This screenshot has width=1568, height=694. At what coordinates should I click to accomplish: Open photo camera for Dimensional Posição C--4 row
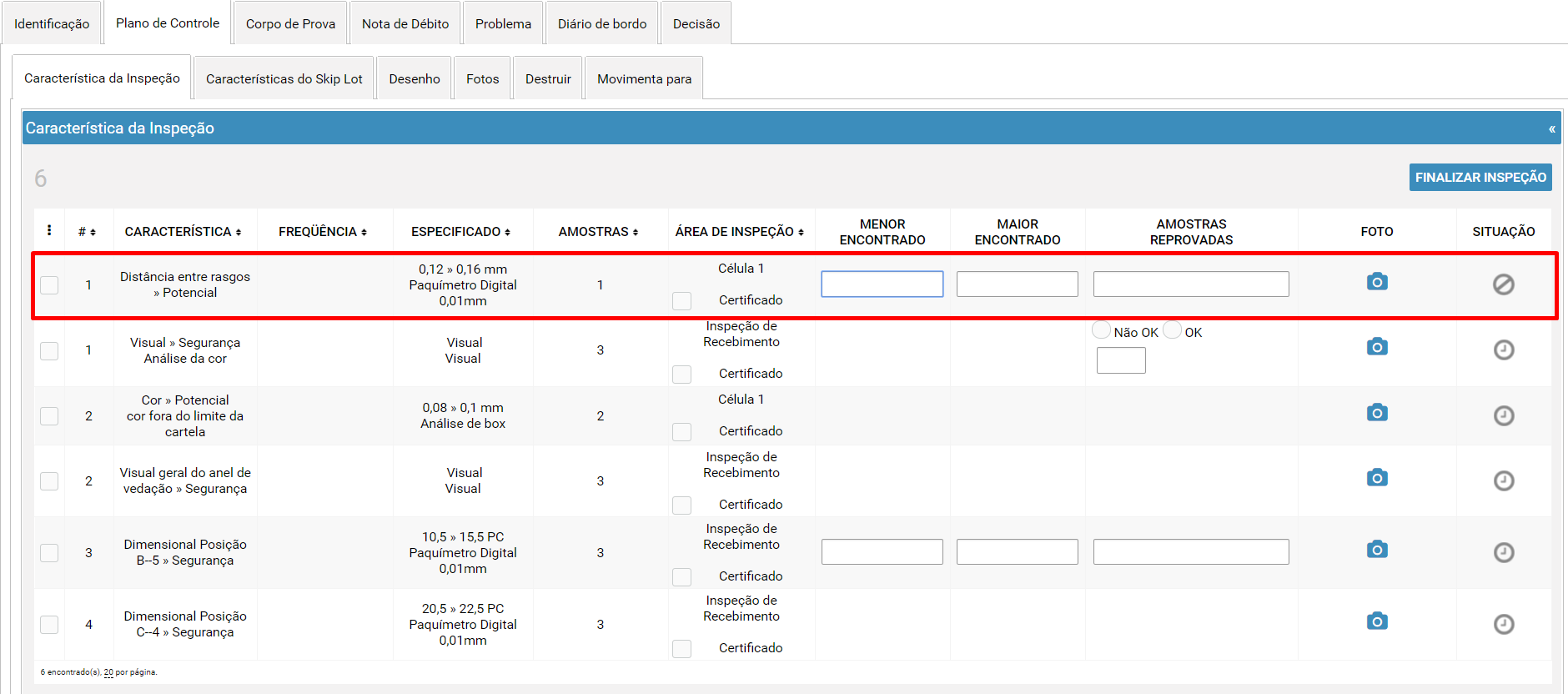pos(1377,621)
